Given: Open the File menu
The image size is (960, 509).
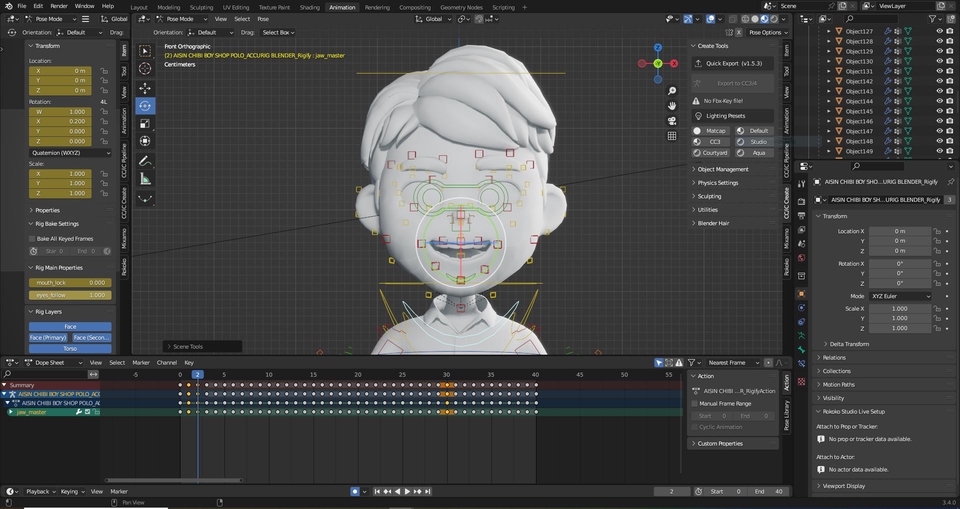Looking at the screenshot, I should [21, 6].
